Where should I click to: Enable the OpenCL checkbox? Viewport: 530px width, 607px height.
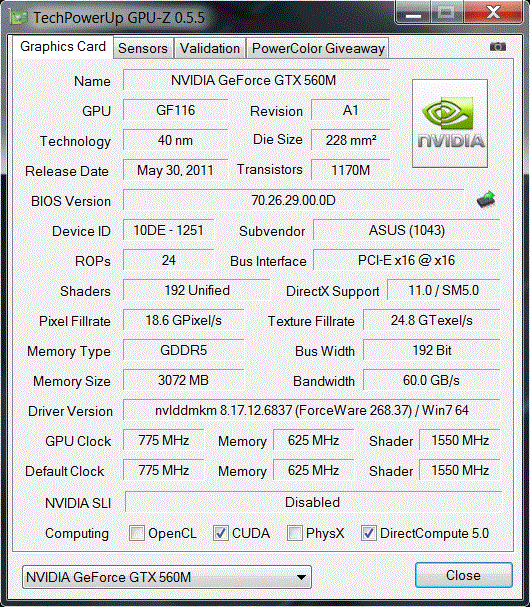pos(137,533)
